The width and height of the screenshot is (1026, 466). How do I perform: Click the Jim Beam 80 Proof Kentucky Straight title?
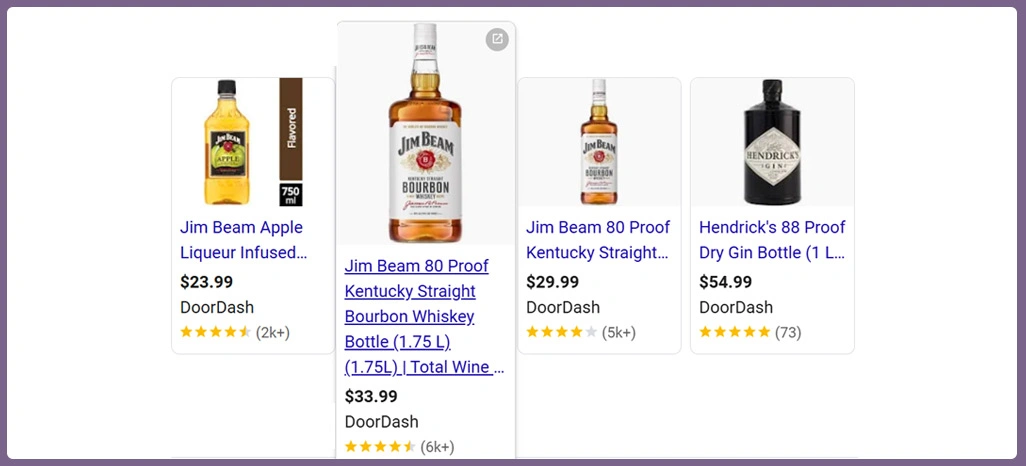598,240
